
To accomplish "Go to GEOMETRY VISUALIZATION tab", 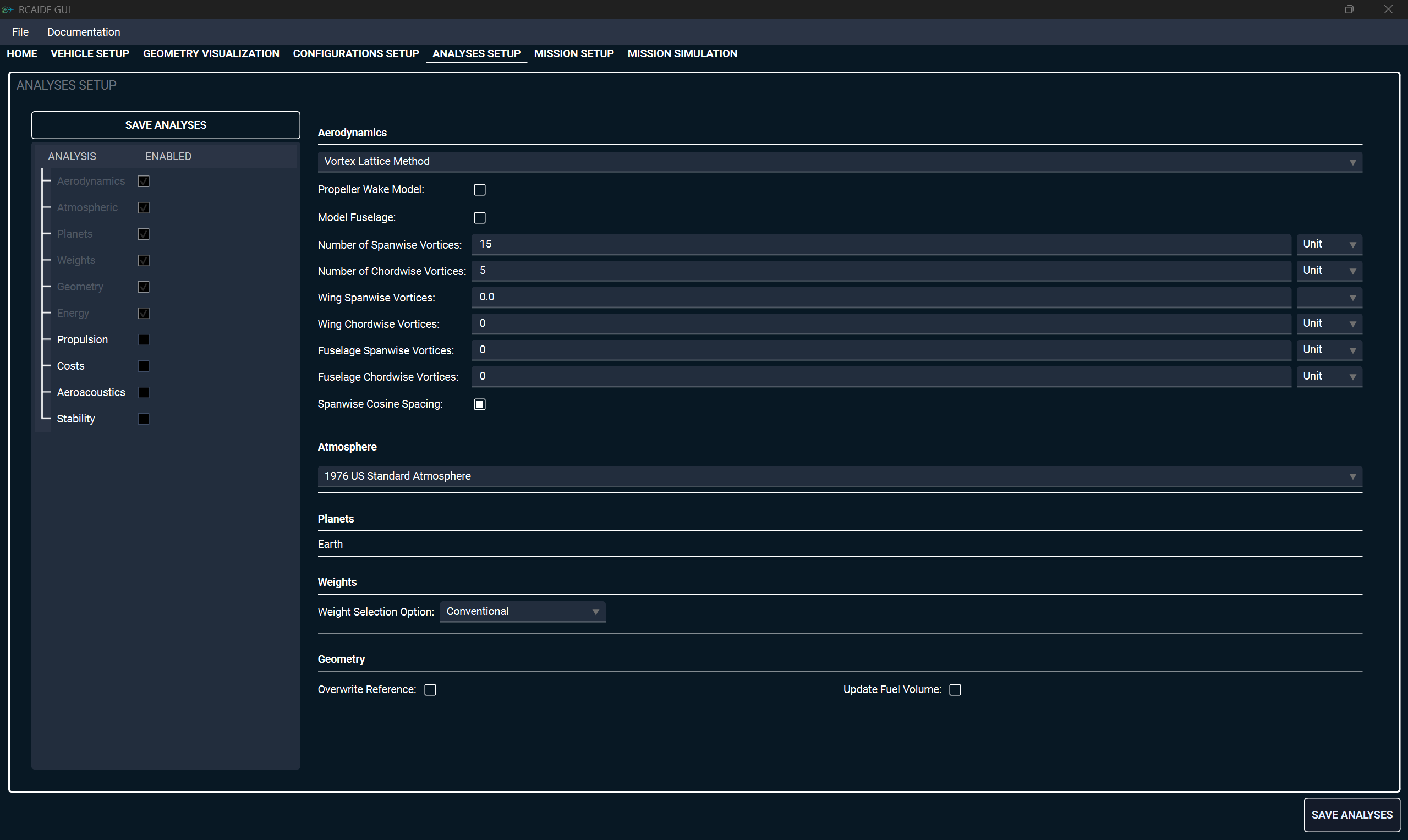I will (x=211, y=53).
